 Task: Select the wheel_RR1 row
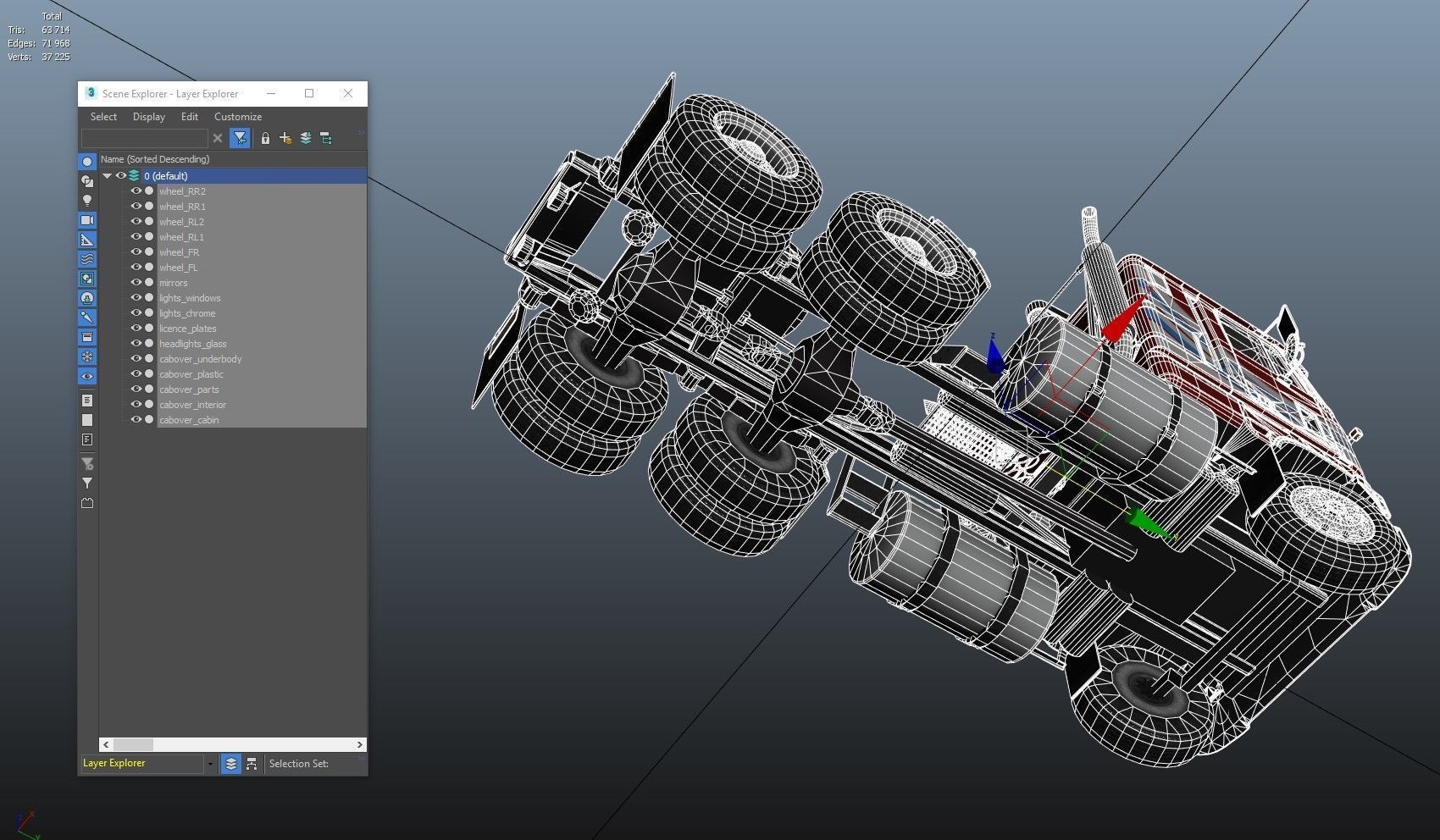[x=262, y=207]
